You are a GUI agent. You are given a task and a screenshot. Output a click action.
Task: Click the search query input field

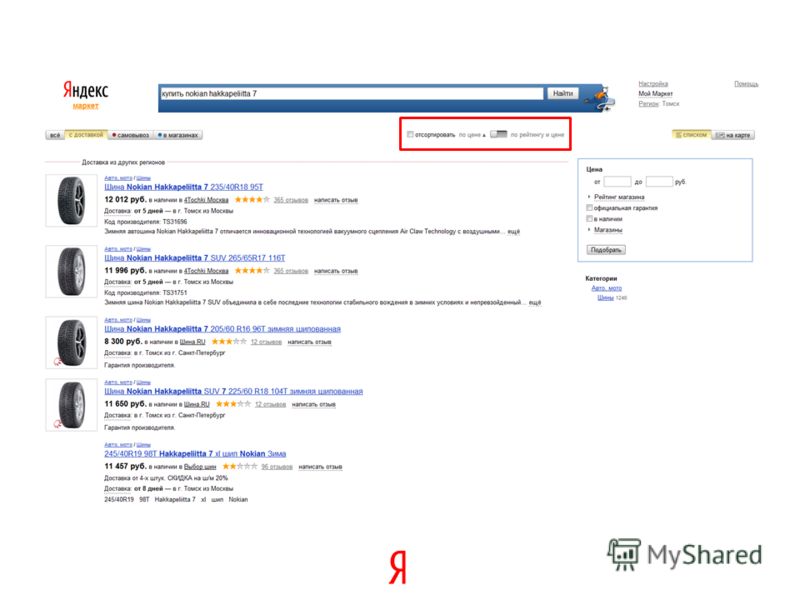tap(352, 93)
